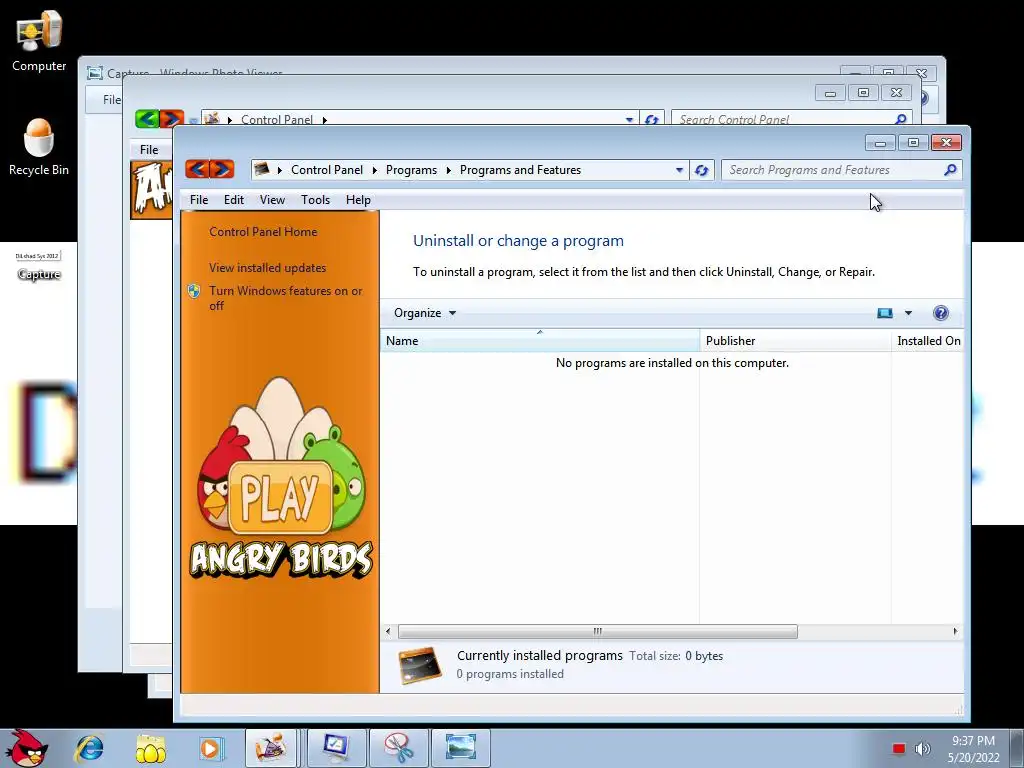Viewport: 1024px width, 768px height.
Task: Open the Help menu
Action: point(358,200)
